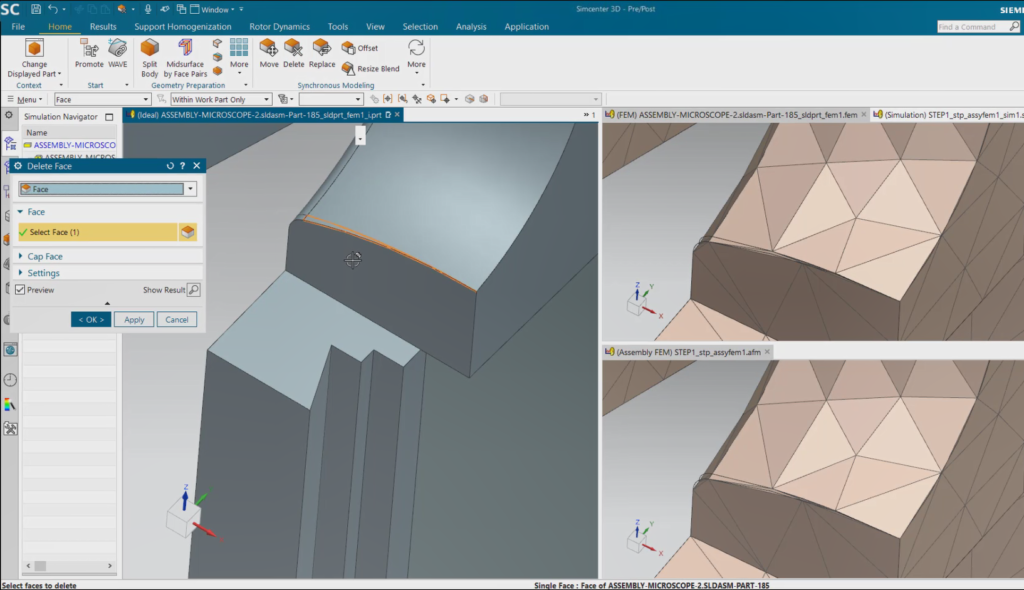Click OK in the Delete Face dialog
This screenshot has width=1024, height=590.
(x=91, y=319)
